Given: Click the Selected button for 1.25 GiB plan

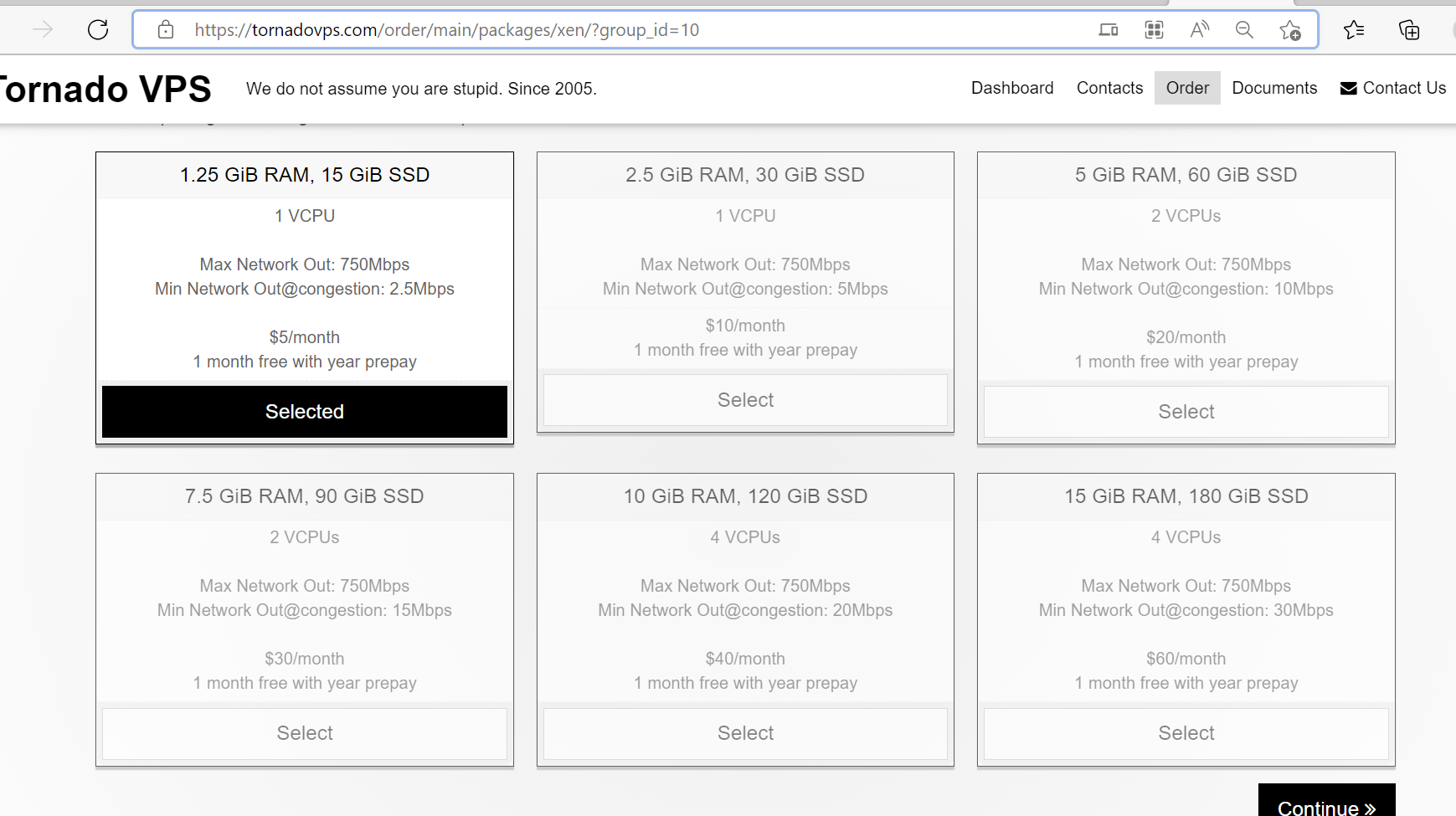Looking at the screenshot, I should click(305, 412).
